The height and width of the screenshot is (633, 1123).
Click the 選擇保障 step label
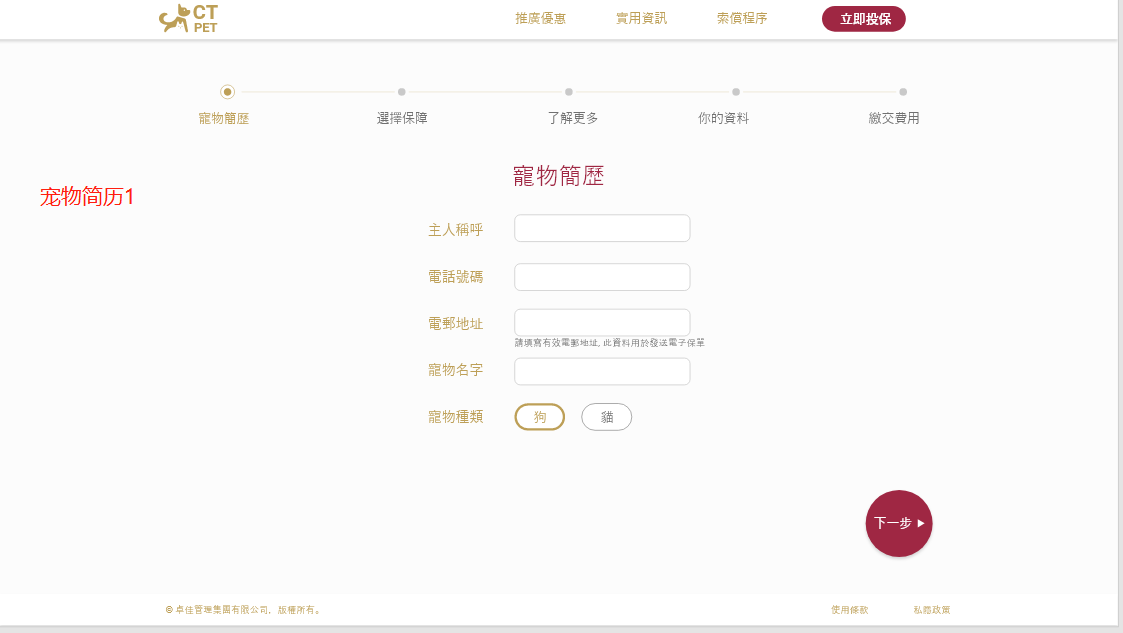click(x=402, y=118)
